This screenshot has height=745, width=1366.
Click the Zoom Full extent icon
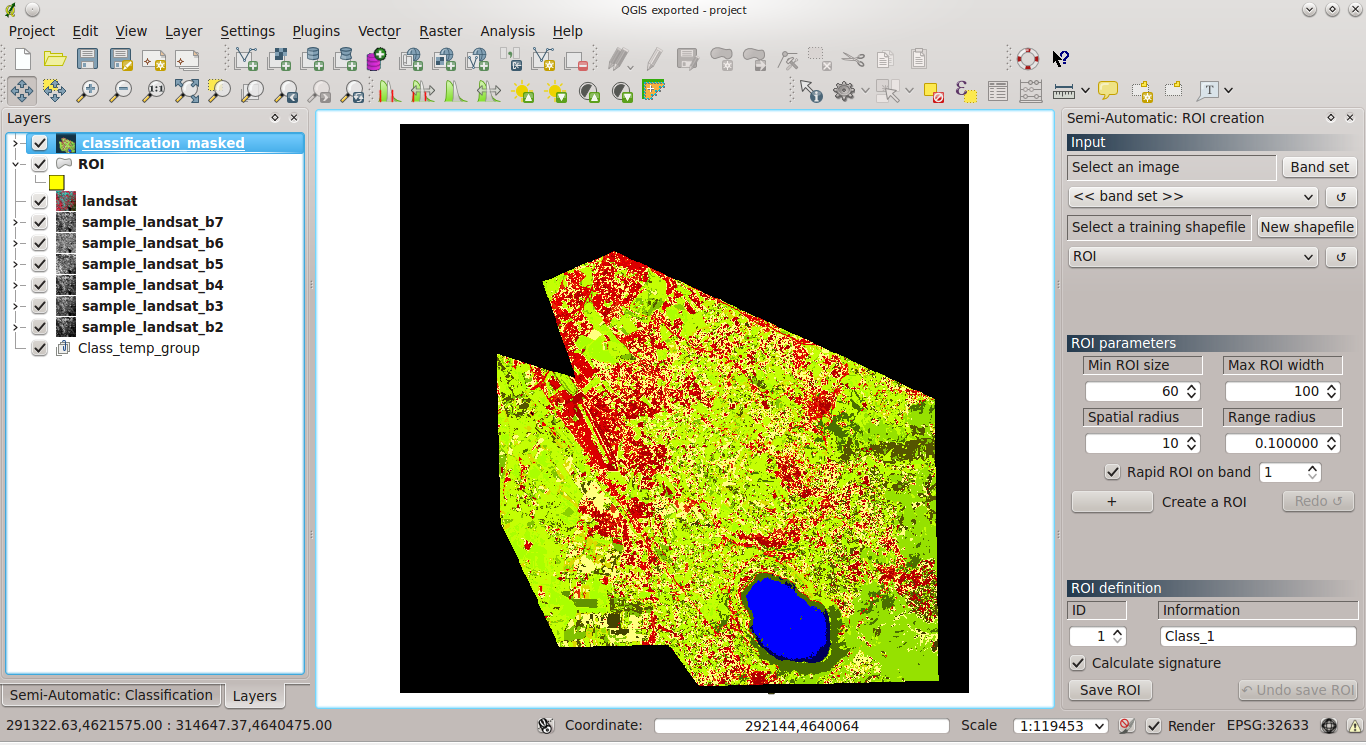187,91
